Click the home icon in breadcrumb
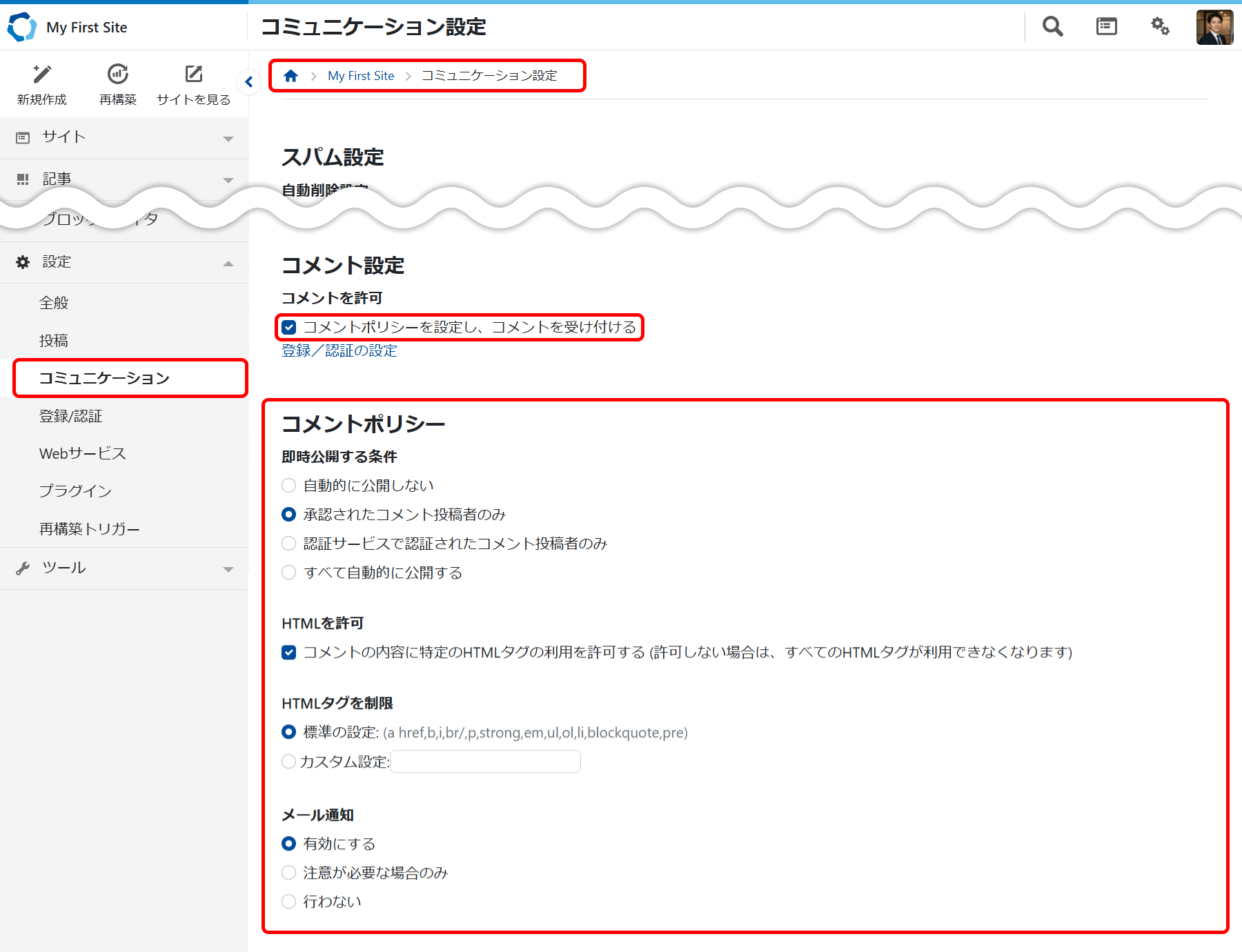Image resolution: width=1242 pixels, height=952 pixels. (x=291, y=76)
